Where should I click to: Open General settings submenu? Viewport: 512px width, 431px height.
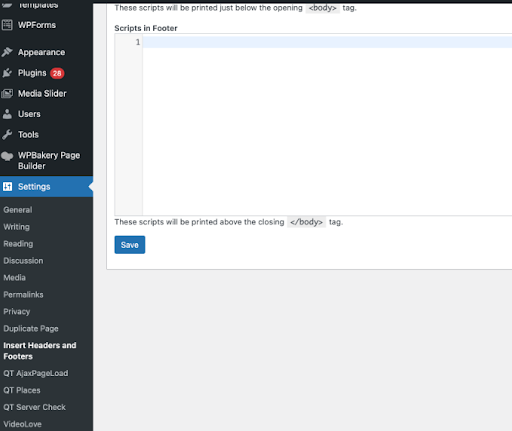tap(18, 210)
